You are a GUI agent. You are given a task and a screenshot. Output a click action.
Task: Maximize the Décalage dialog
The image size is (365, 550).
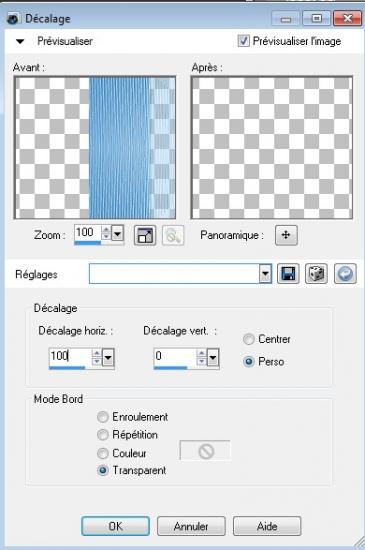click(317, 18)
